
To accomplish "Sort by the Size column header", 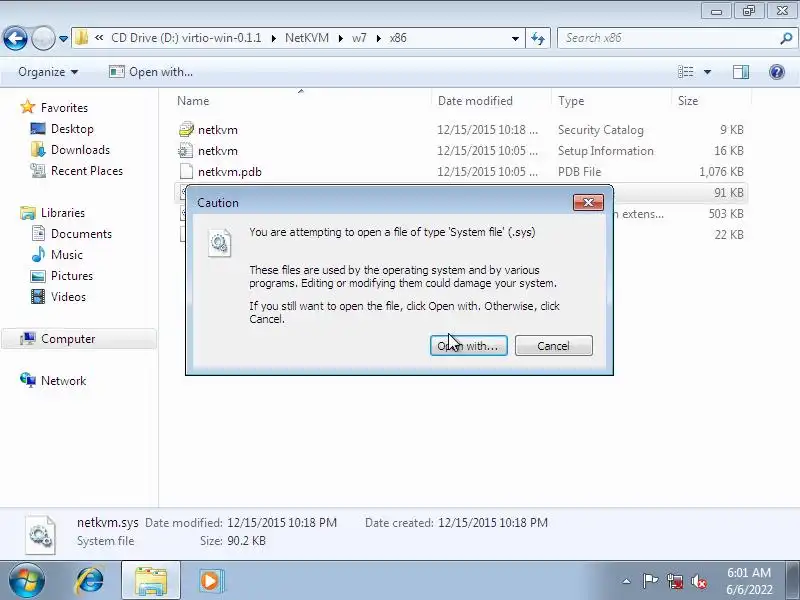I will (x=711, y=101).
